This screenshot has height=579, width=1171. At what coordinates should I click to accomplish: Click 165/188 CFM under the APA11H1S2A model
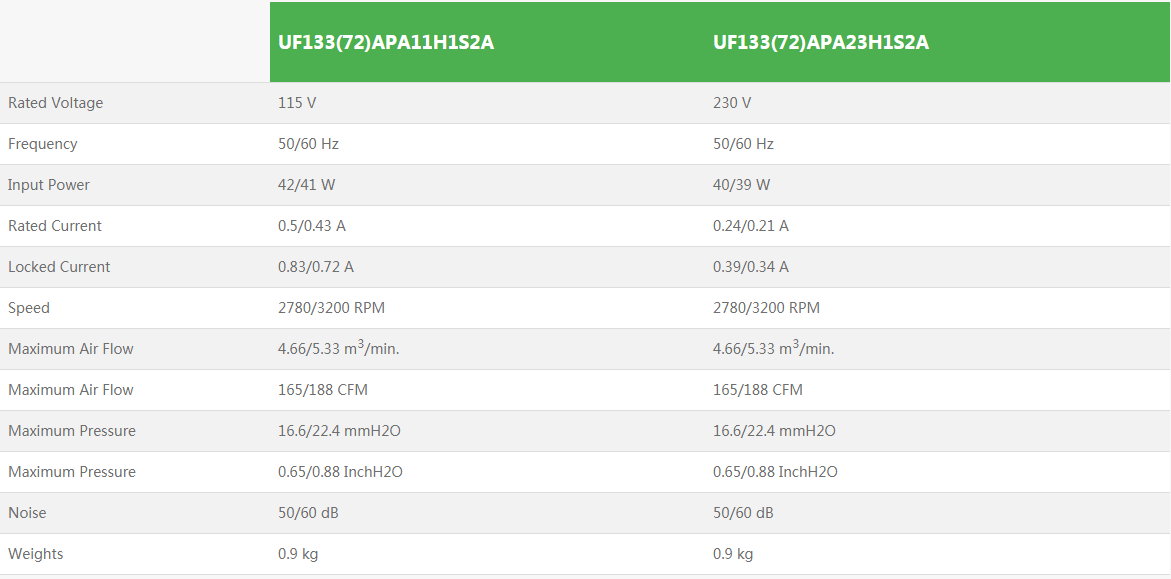tap(323, 390)
